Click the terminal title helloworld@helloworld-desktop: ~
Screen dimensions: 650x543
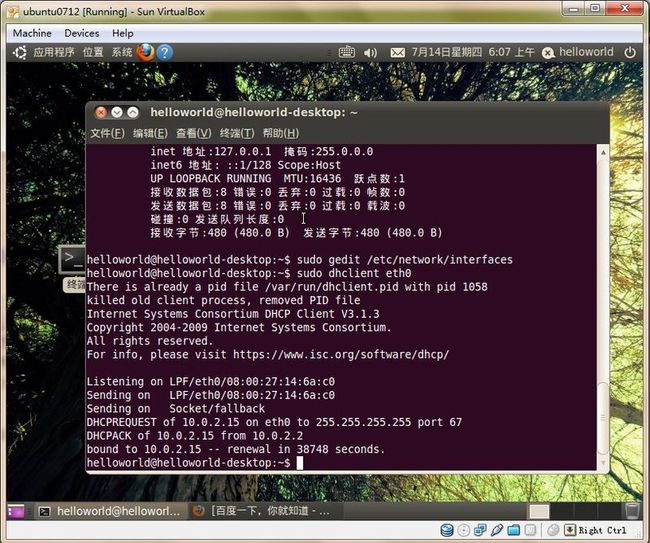tap(254, 112)
